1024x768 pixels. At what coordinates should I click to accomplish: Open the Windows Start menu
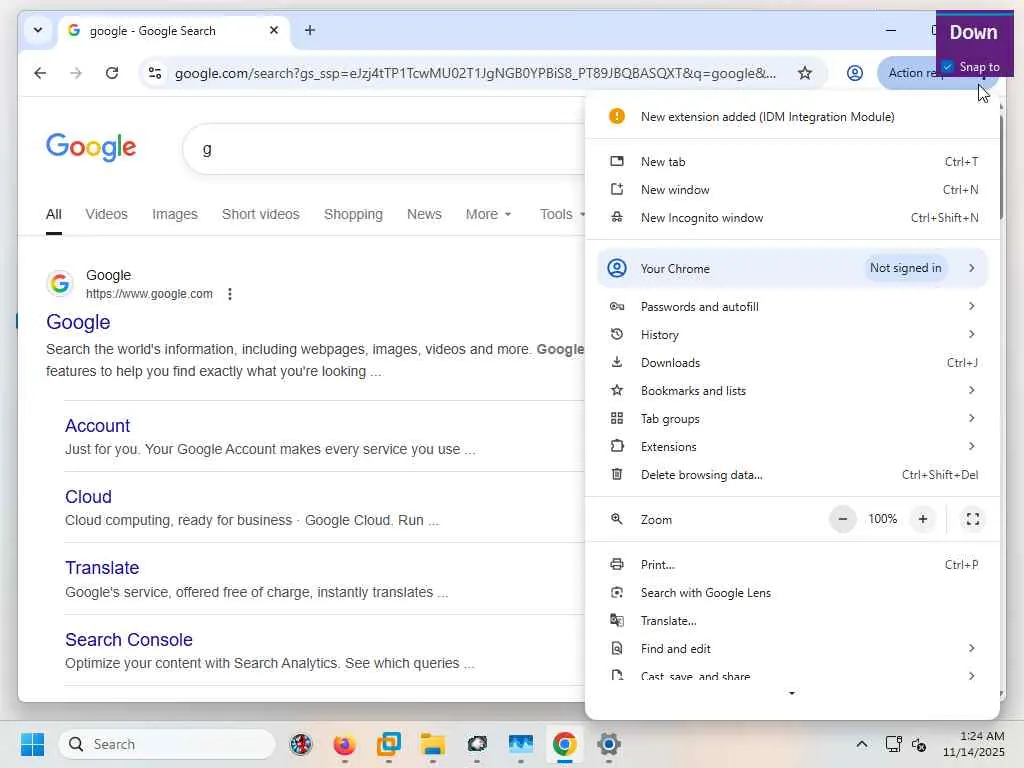coord(32,744)
